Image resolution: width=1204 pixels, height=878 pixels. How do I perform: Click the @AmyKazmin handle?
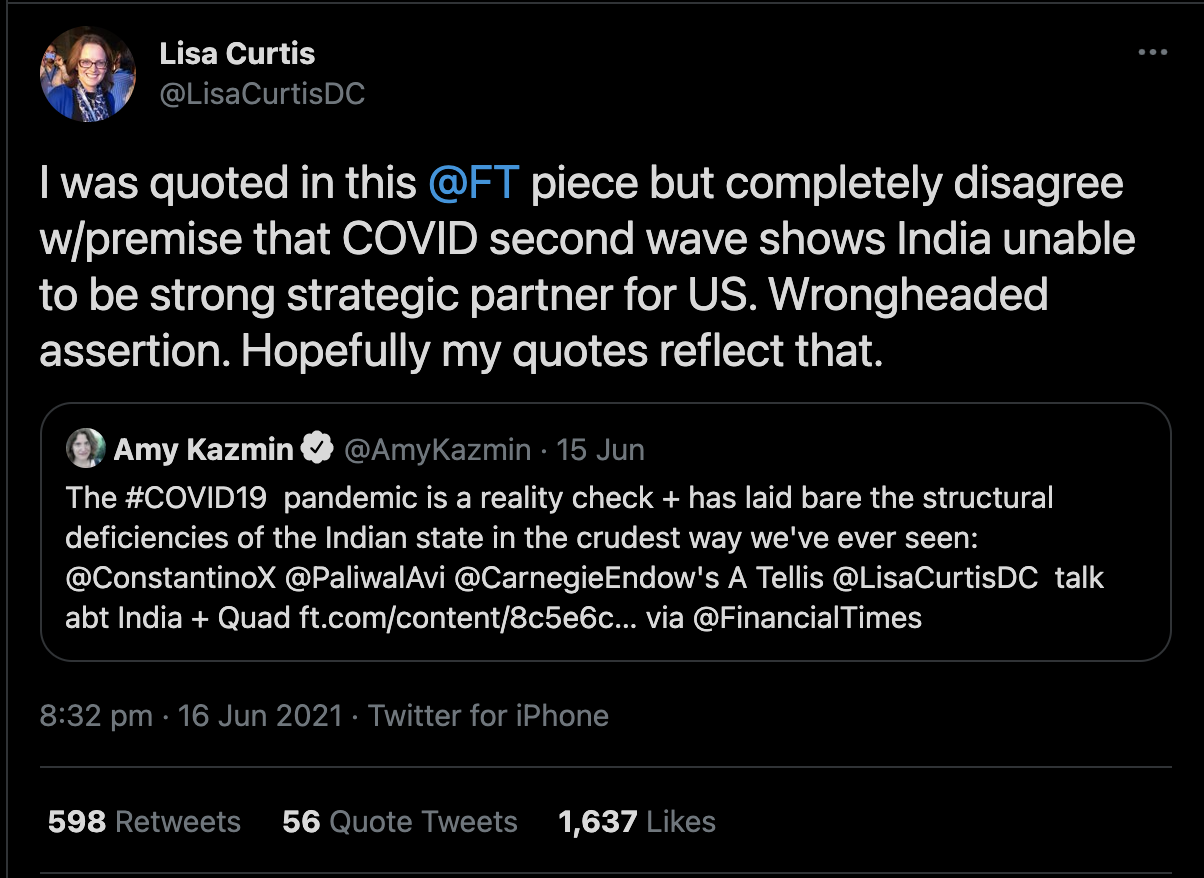437,450
